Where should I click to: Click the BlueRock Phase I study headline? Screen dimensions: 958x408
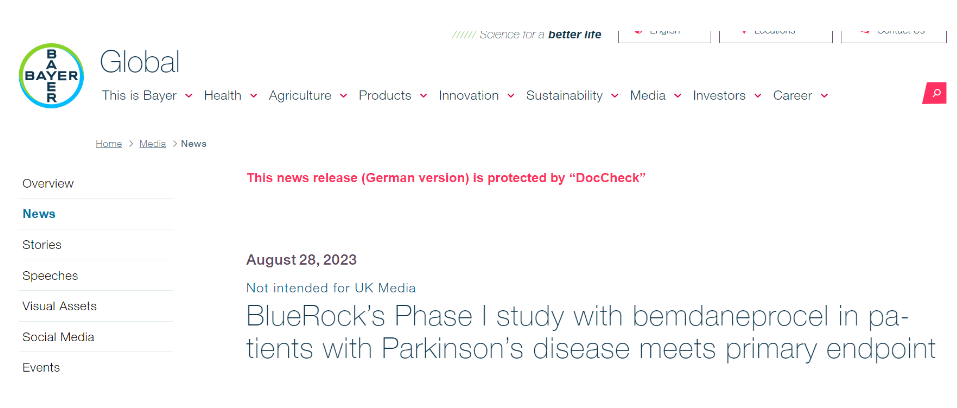pos(590,334)
